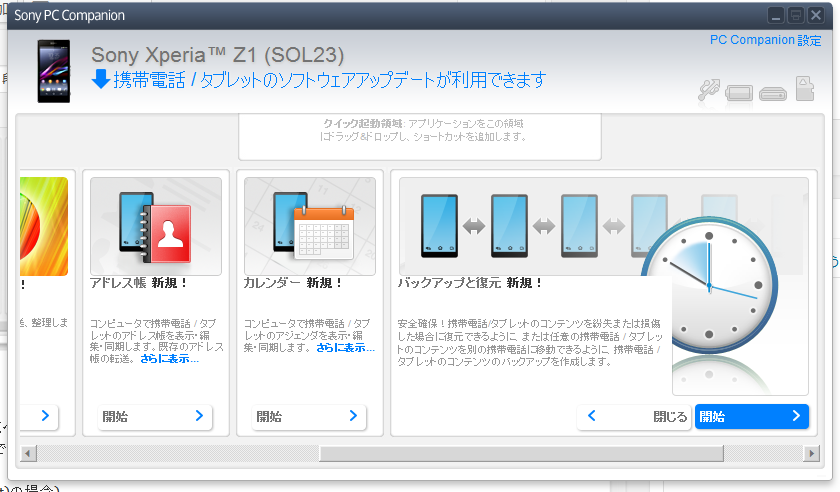Start the backup and restore feature
This screenshot has height=492, width=840.
[x=752, y=416]
